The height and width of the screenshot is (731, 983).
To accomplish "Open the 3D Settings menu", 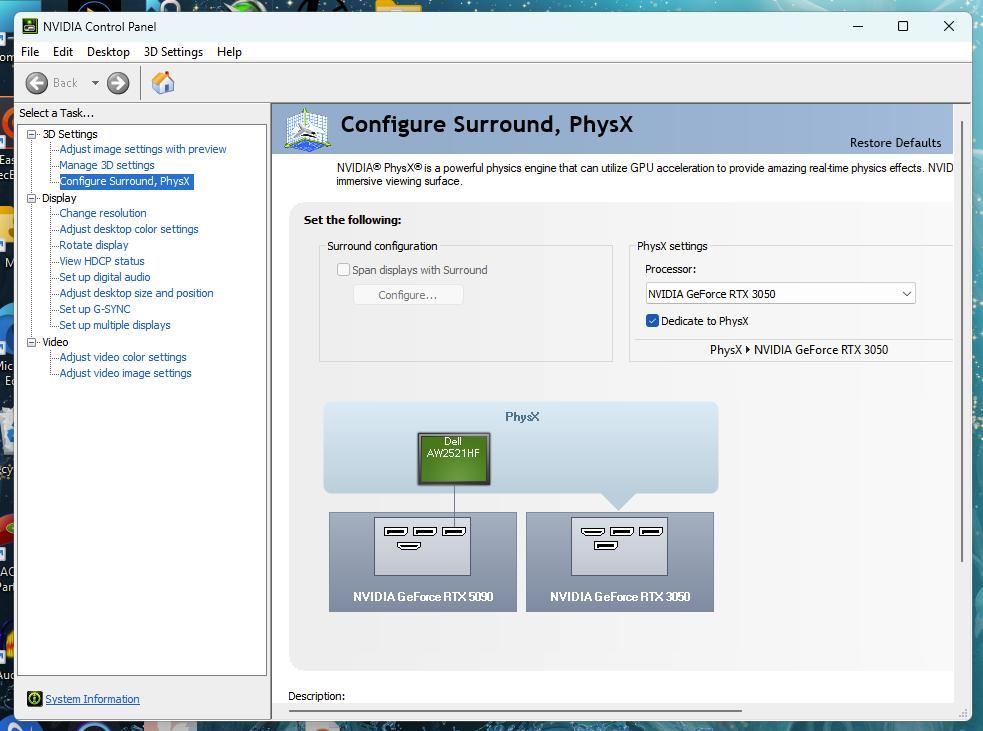I will coord(173,52).
